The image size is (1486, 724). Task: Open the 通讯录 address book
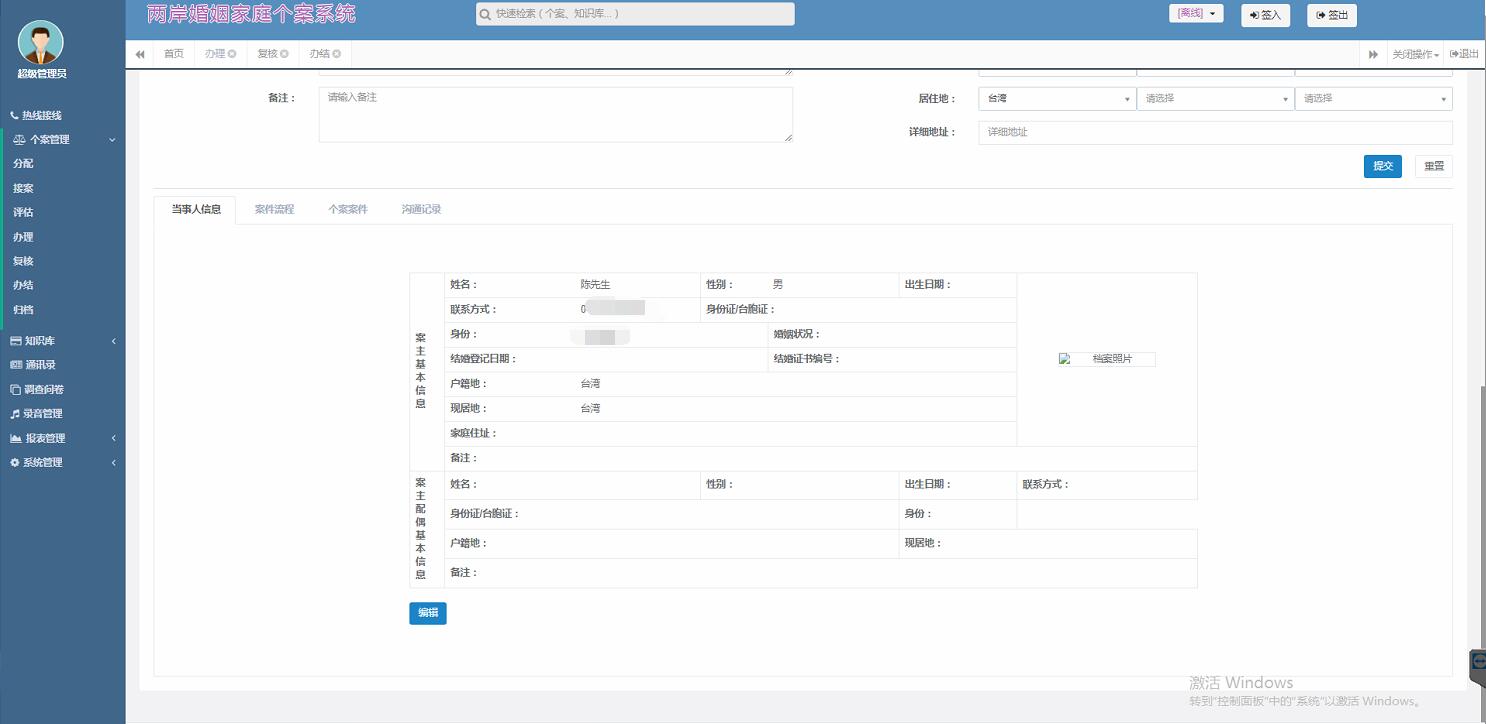pyautogui.click(x=40, y=365)
